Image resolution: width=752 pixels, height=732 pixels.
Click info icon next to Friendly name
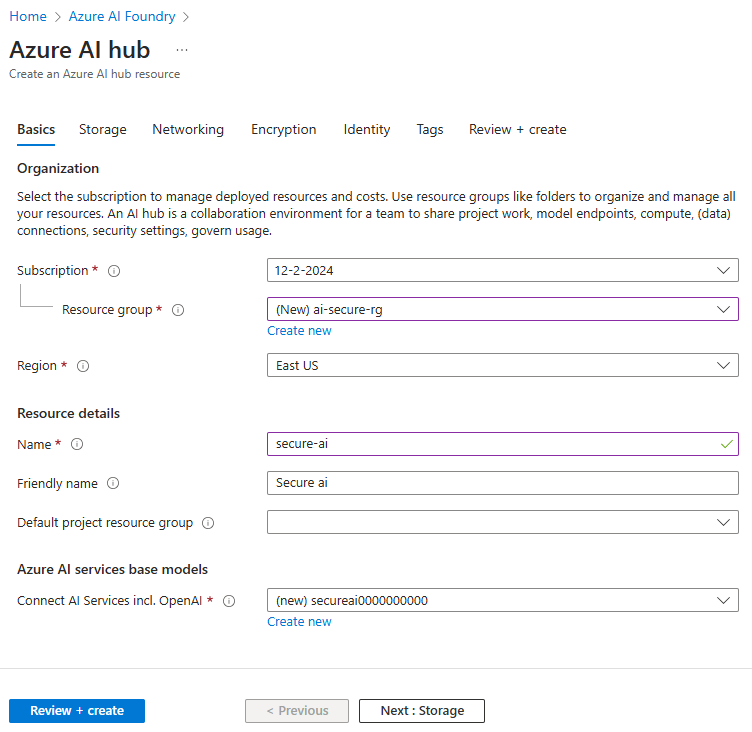(x=113, y=484)
